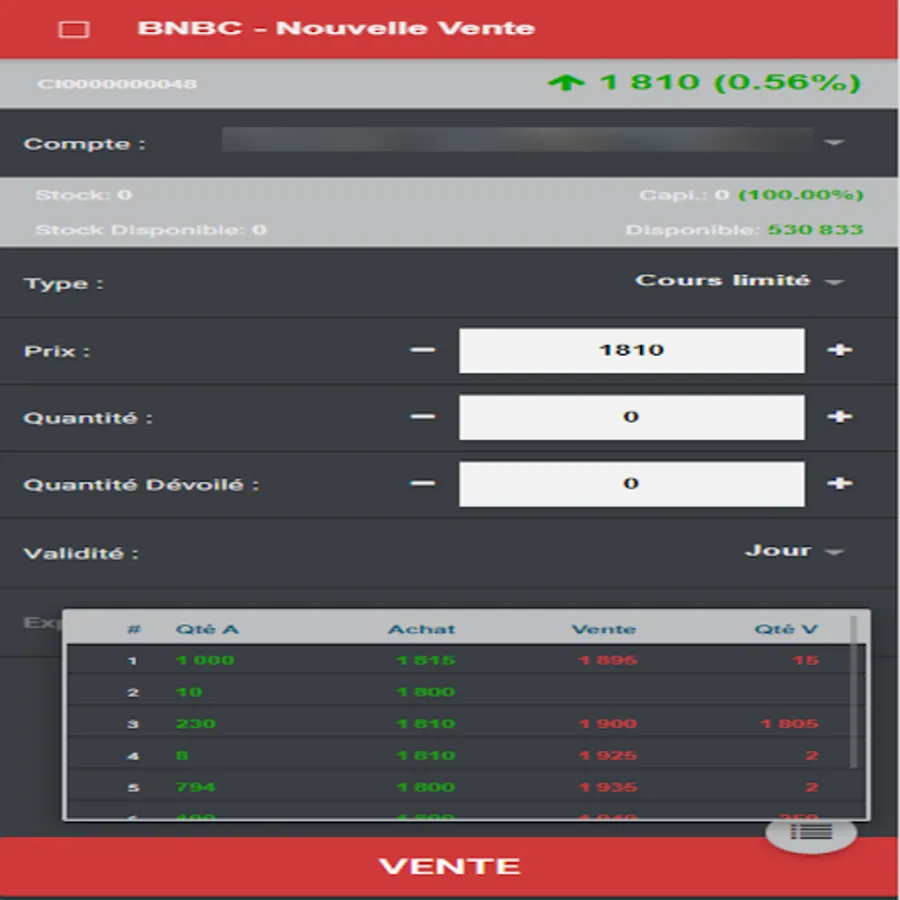This screenshot has height=900, width=900.
Task: Select buy price 1 815 in row 1
Action: pos(426,660)
